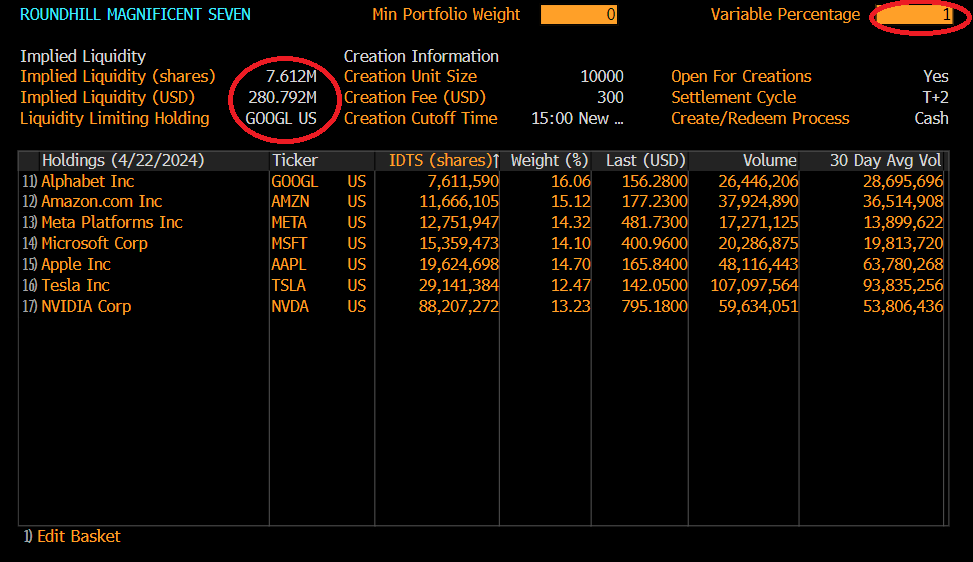Viewport: 973px width, 562px height.
Task: Click the 30 day average 63,780,268
Action: point(903,264)
